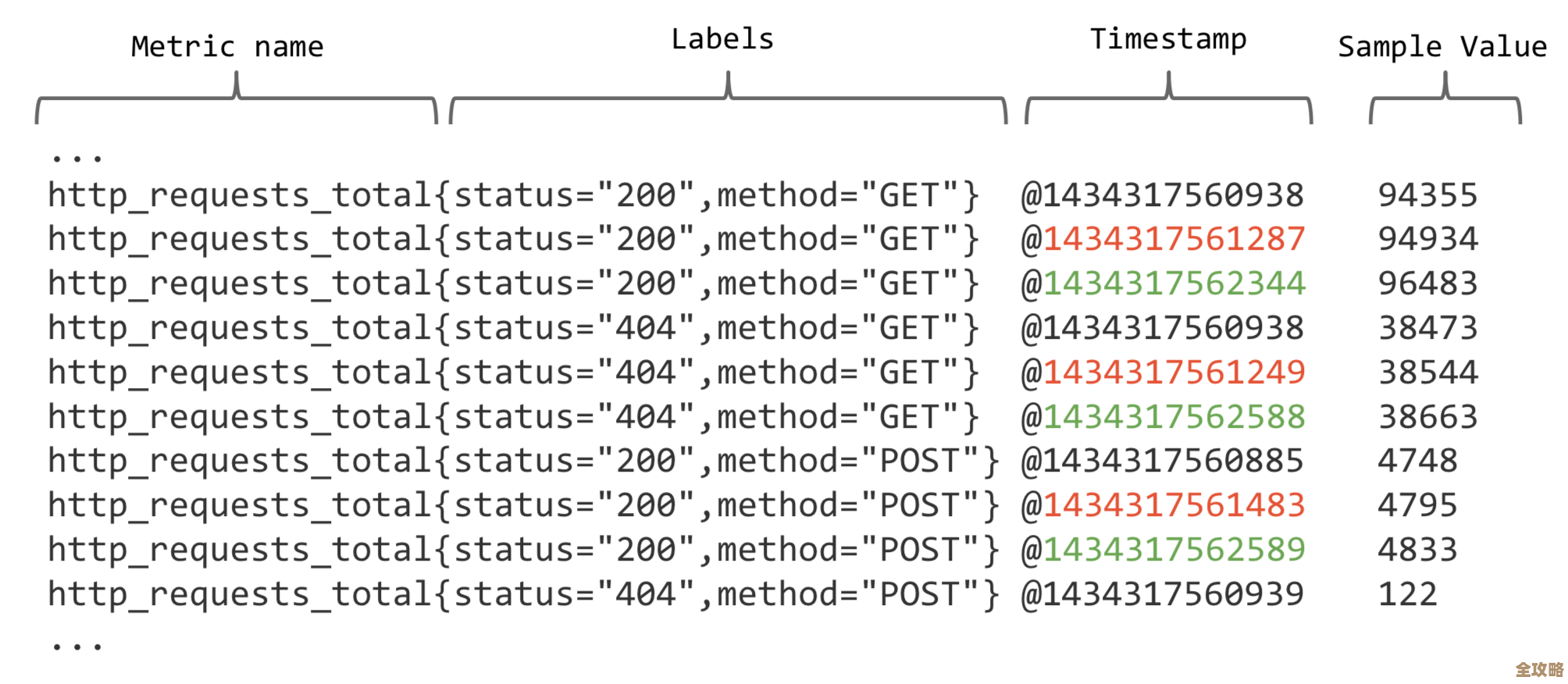
Task: Click the ellipsis above the first row
Action: [77, 159]
